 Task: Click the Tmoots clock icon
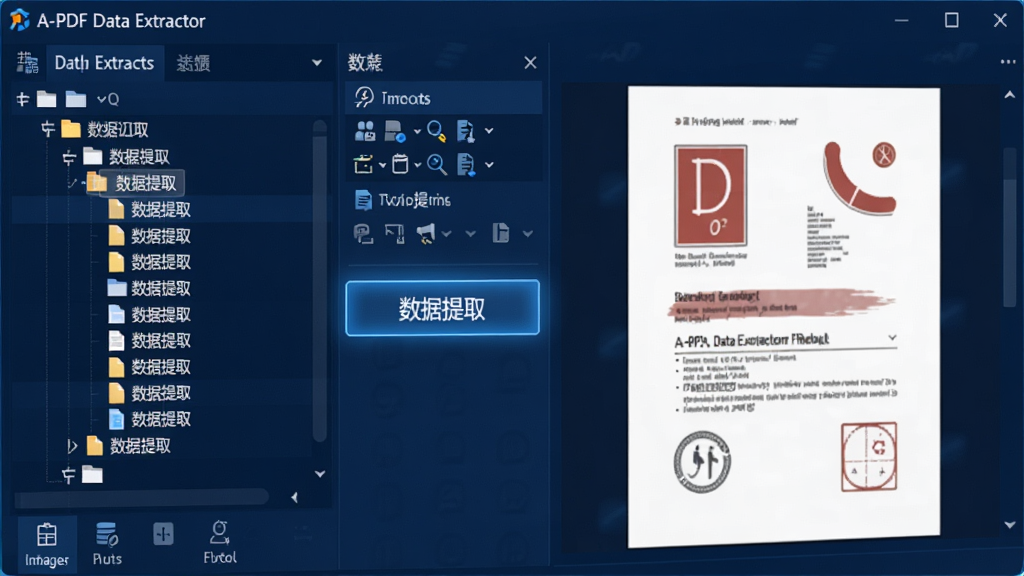pyautogui.click(x=364, y=97)
